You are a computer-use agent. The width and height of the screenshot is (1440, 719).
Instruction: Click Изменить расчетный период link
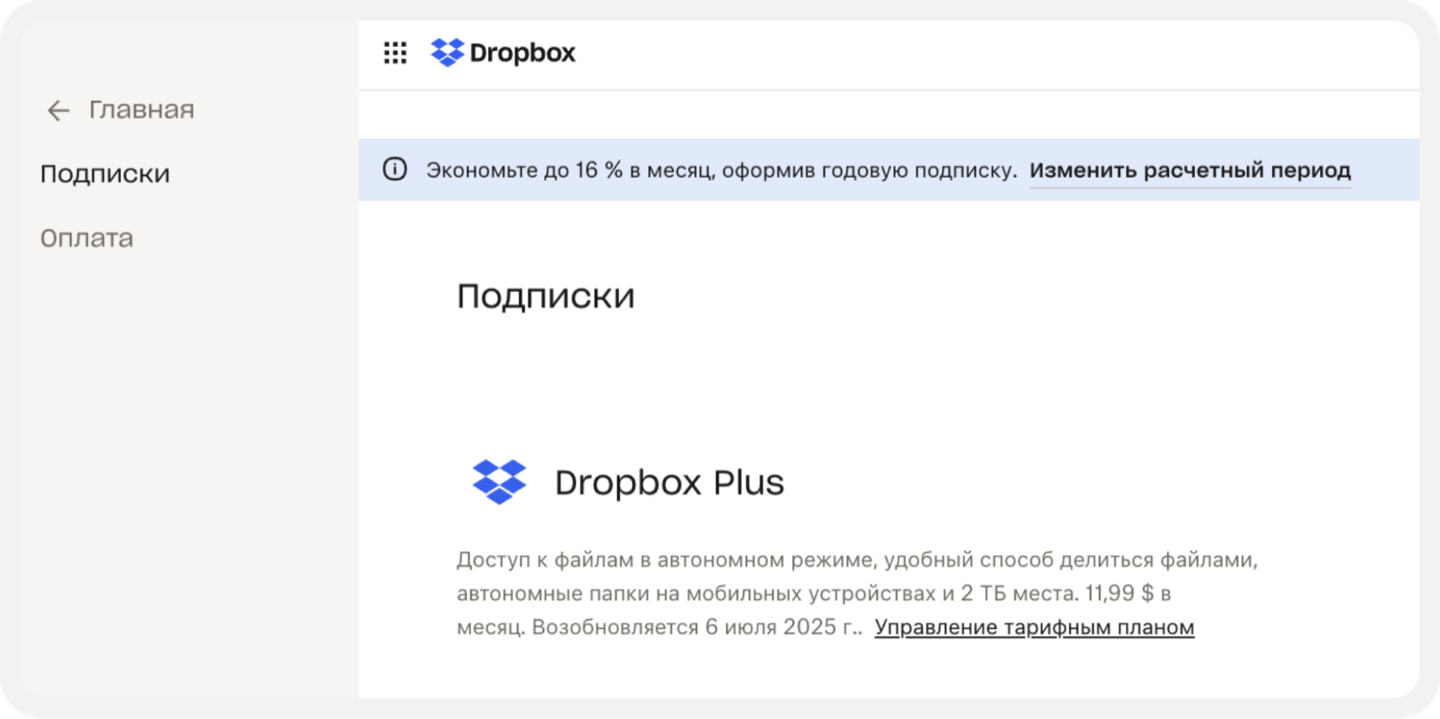tap(1190, 170)
